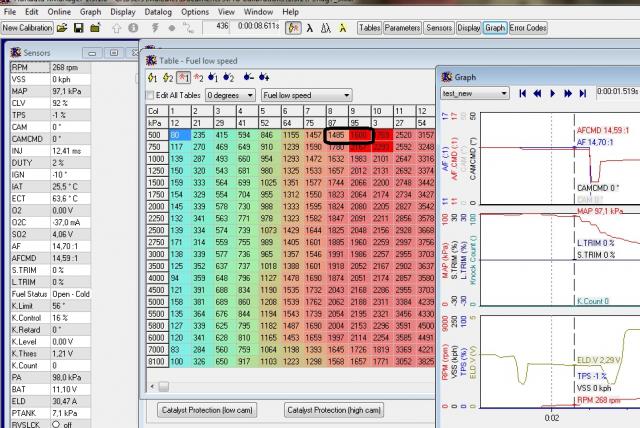
Task: Open the test_new datalog dropdown
Action: click(476, 93)
